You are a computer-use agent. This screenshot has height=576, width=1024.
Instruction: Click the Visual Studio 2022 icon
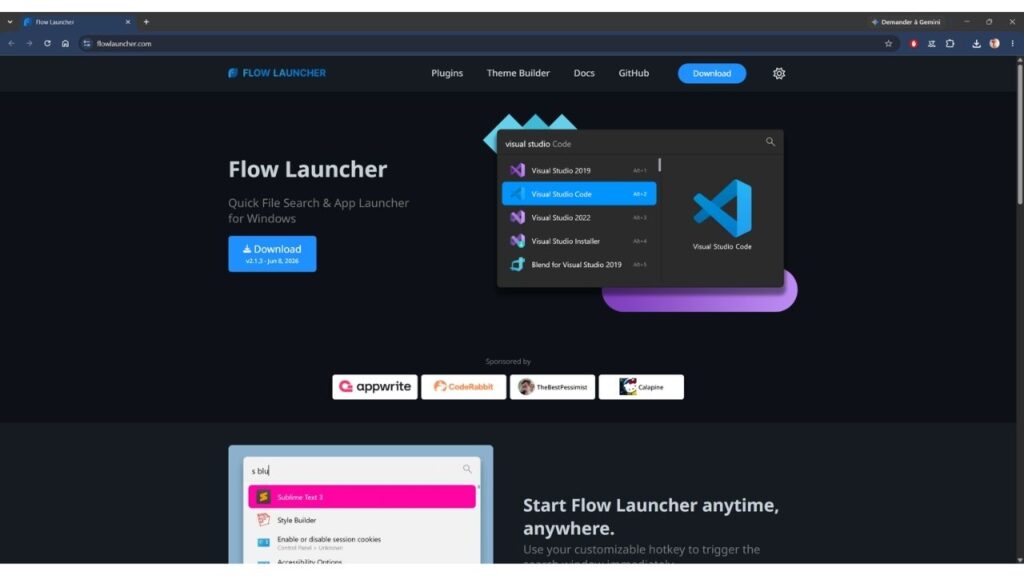(x=517, y=217)
